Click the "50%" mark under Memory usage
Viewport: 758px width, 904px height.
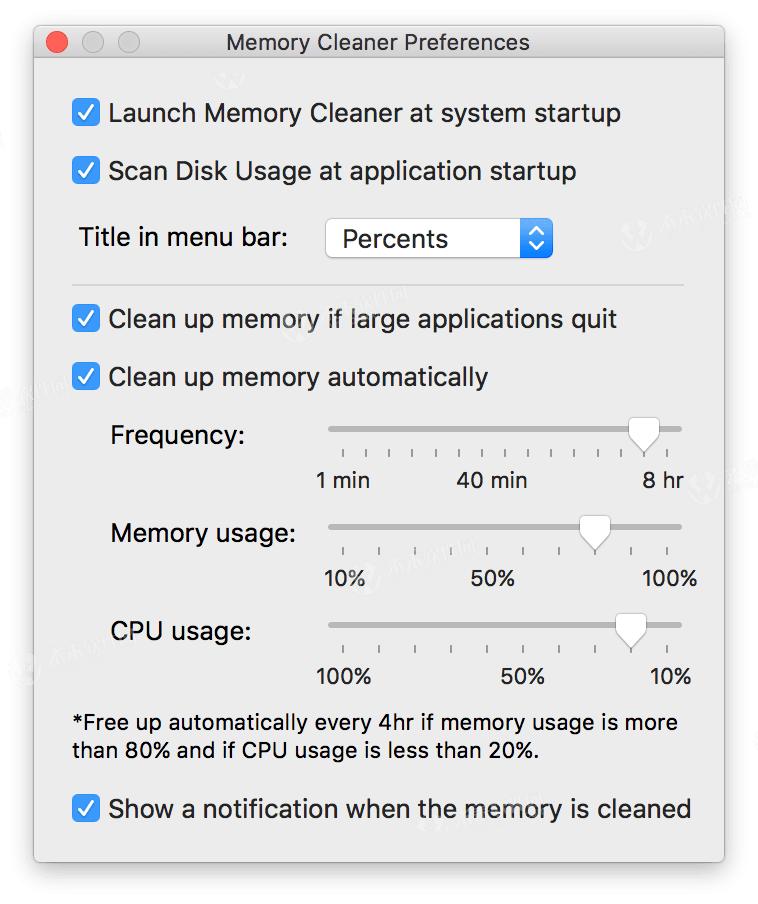[x=491, y=578]
